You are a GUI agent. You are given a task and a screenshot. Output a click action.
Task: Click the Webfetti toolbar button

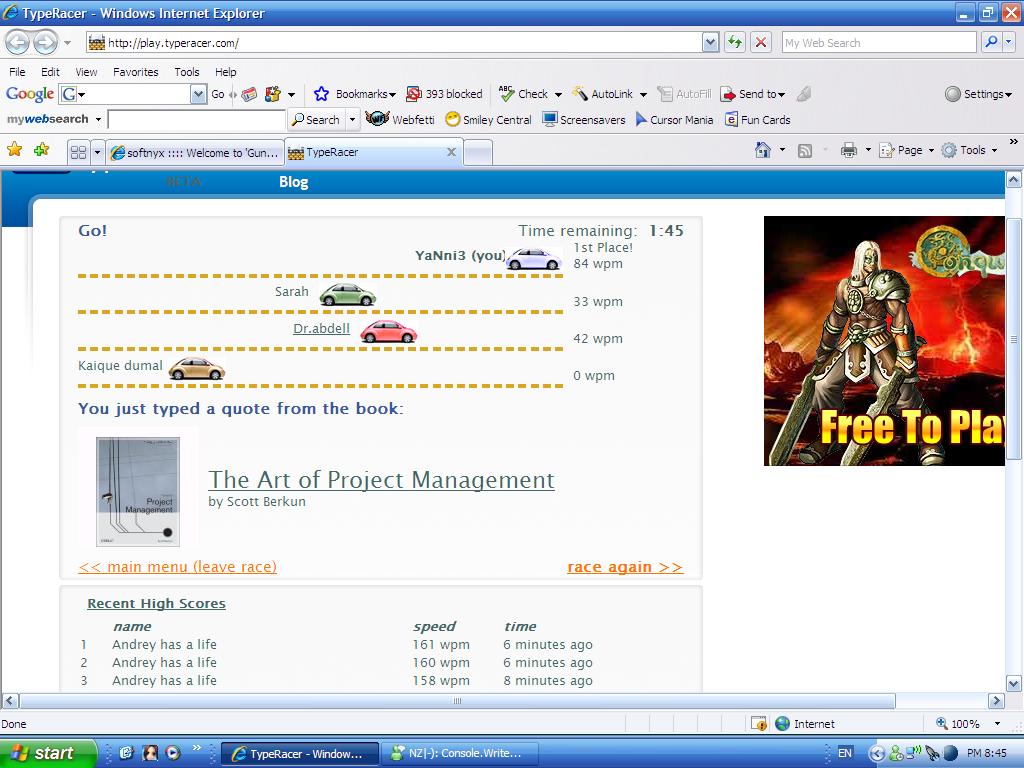tap(400, 120)
